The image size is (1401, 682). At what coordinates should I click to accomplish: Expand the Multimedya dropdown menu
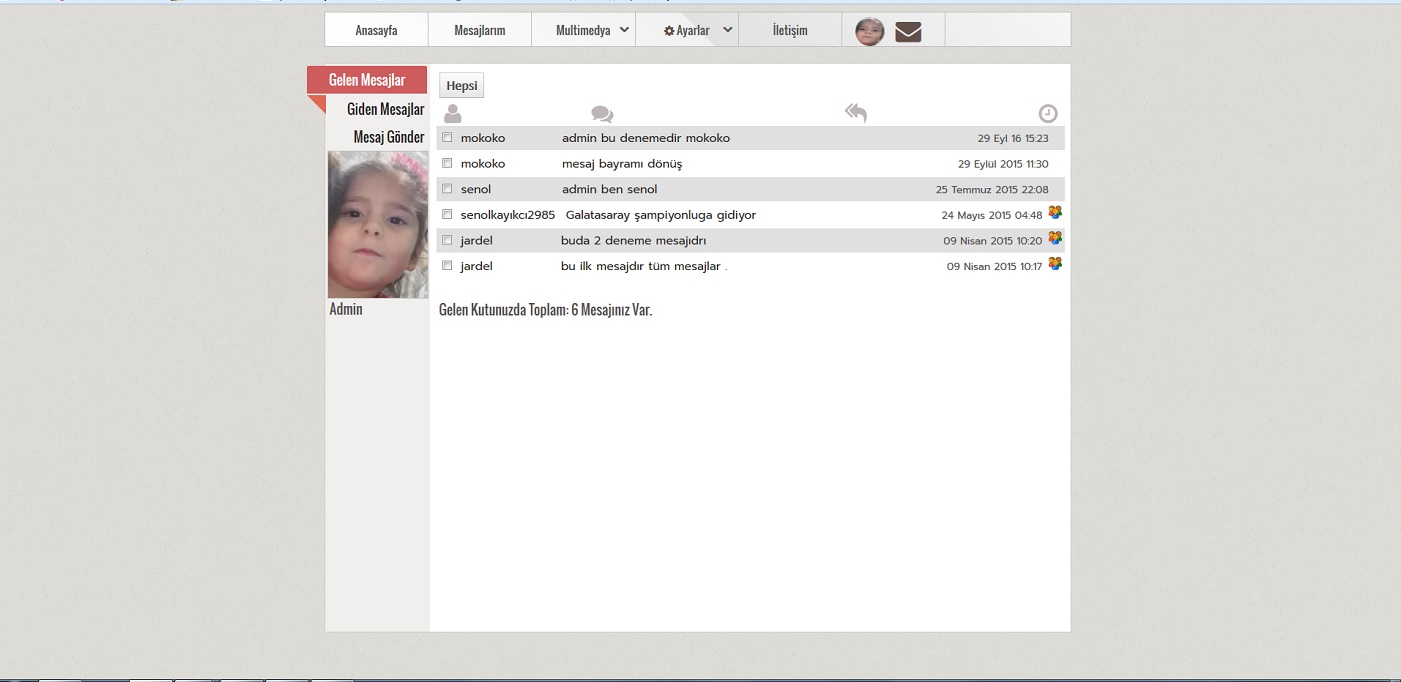[593, 30]
